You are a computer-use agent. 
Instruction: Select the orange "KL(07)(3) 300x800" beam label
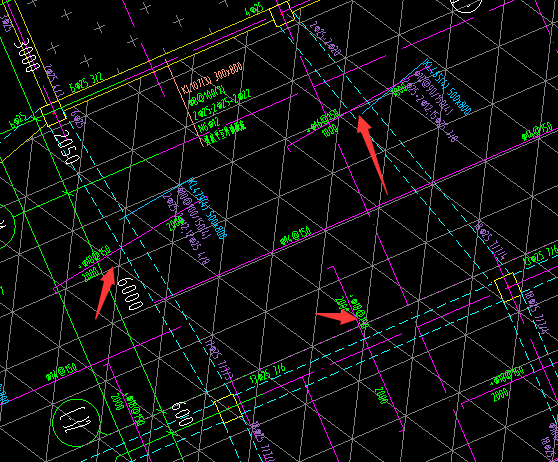[212, 78]
